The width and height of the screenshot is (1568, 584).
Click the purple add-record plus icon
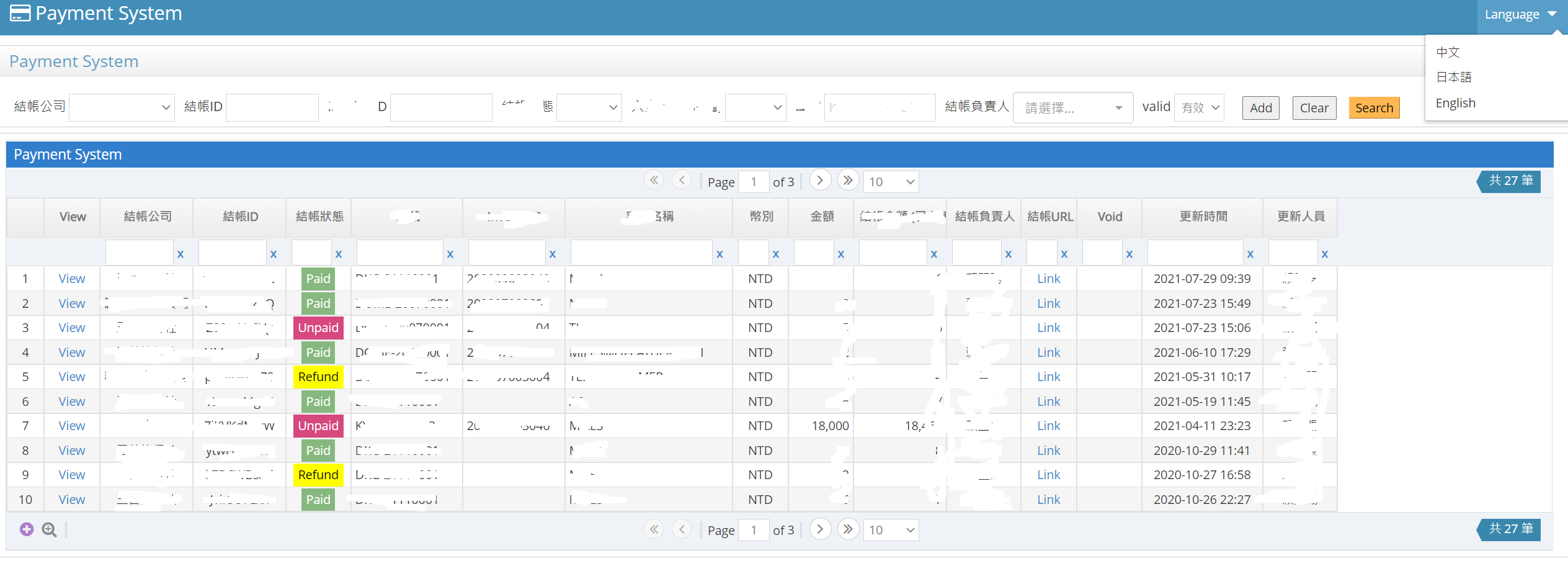pos(27,529)
